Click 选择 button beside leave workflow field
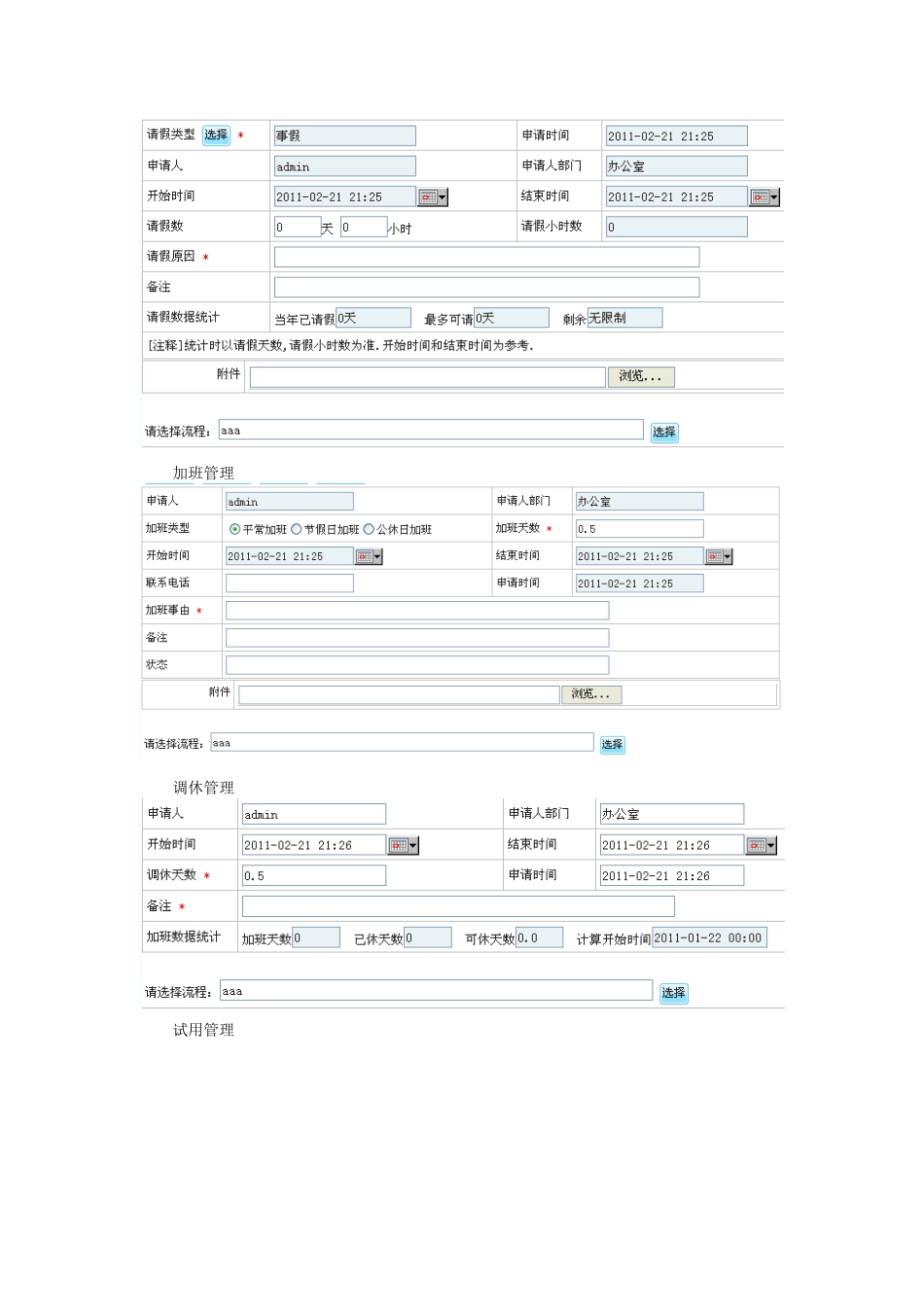This screenshot has height=1307, width=924. 664,433
